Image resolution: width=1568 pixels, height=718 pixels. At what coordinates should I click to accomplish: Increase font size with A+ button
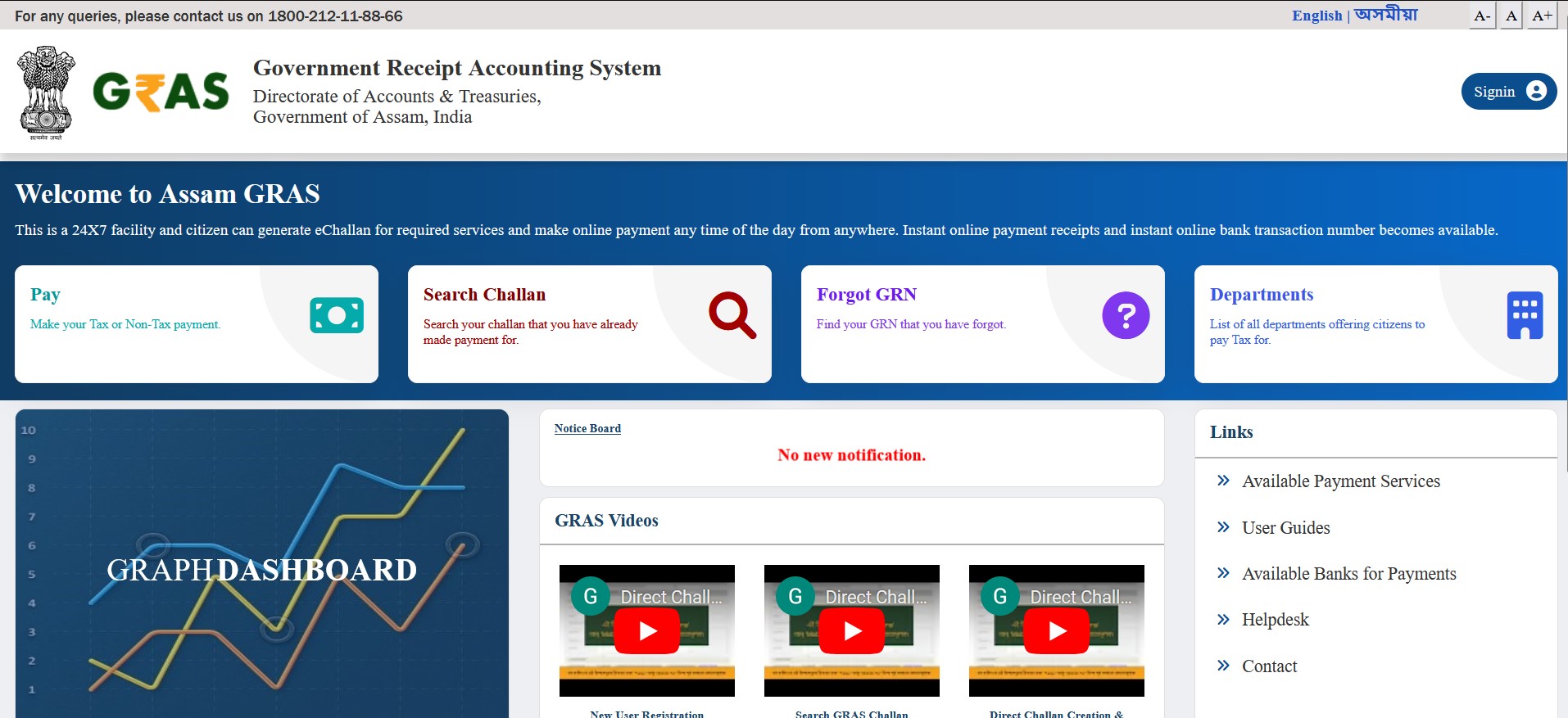point(1542,16)
